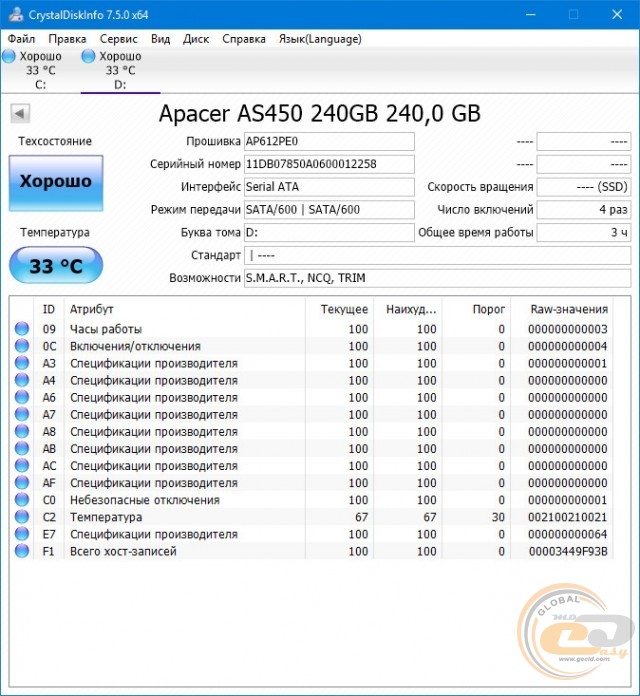Click status orb for attribute C2
This screenshot has height=696, width=640.
click(22, 517)
